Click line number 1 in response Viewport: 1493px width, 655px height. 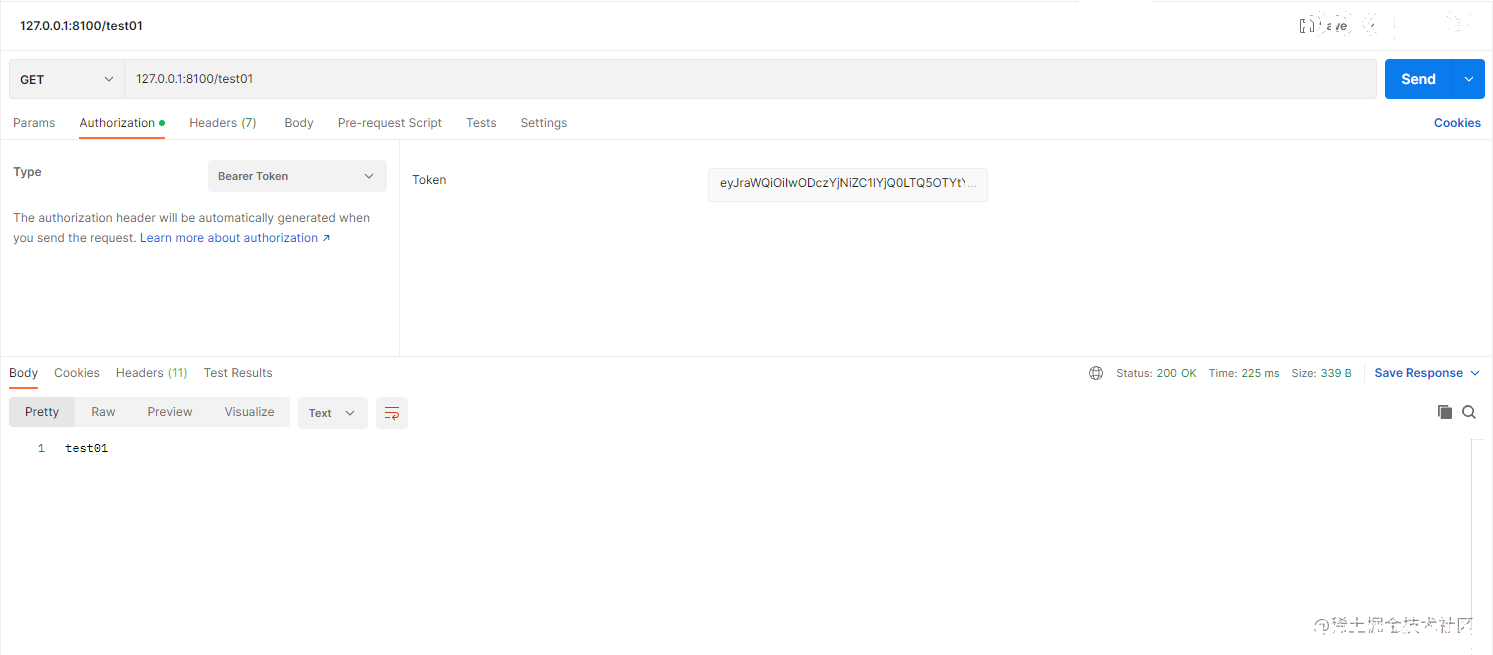[x=41, y=448]
